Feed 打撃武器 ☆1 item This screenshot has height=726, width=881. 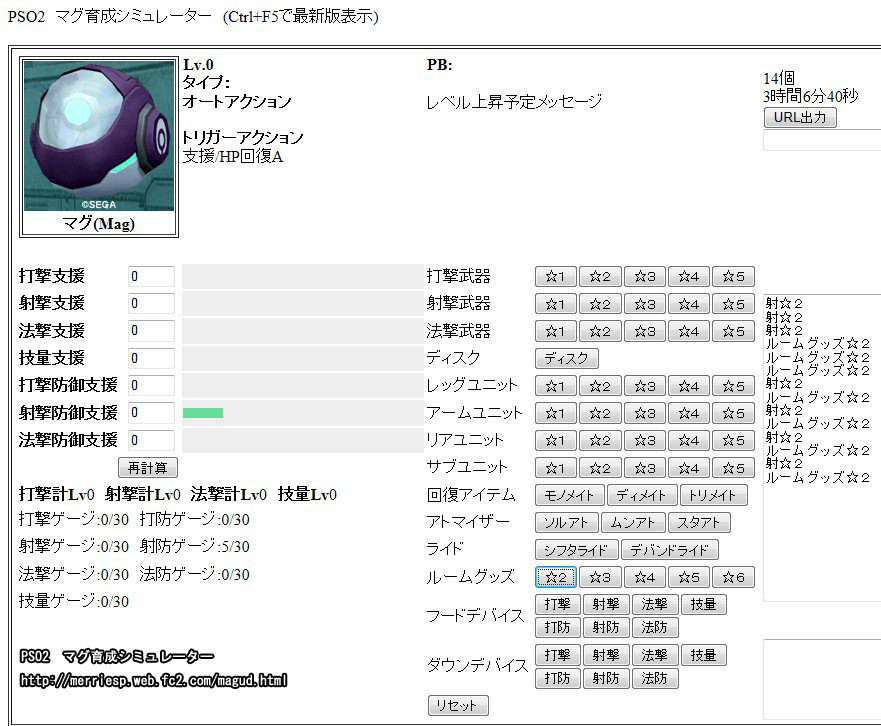pos(556,276)
